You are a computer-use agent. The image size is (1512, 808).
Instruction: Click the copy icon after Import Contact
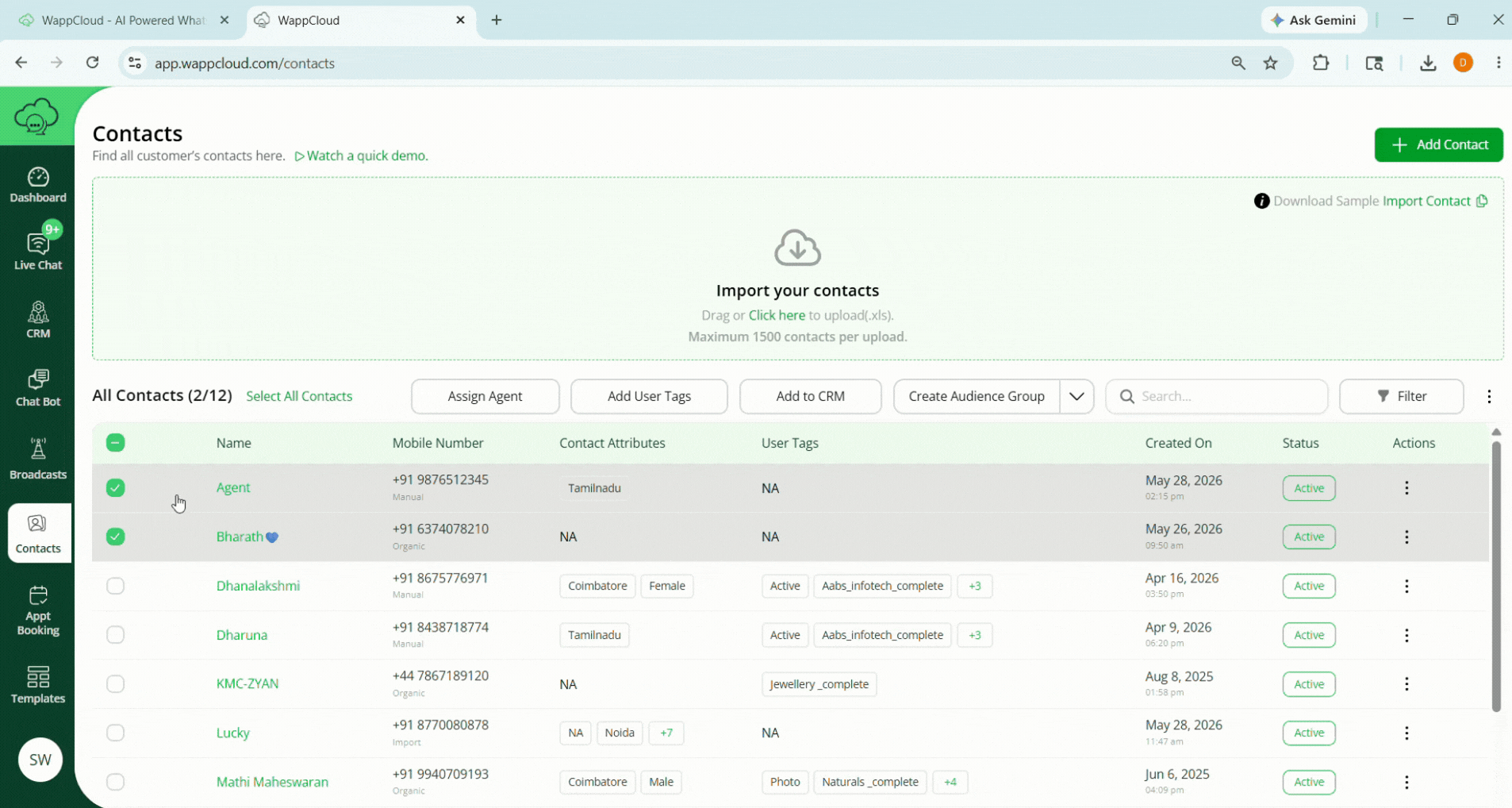click(x=1482, y=201)
